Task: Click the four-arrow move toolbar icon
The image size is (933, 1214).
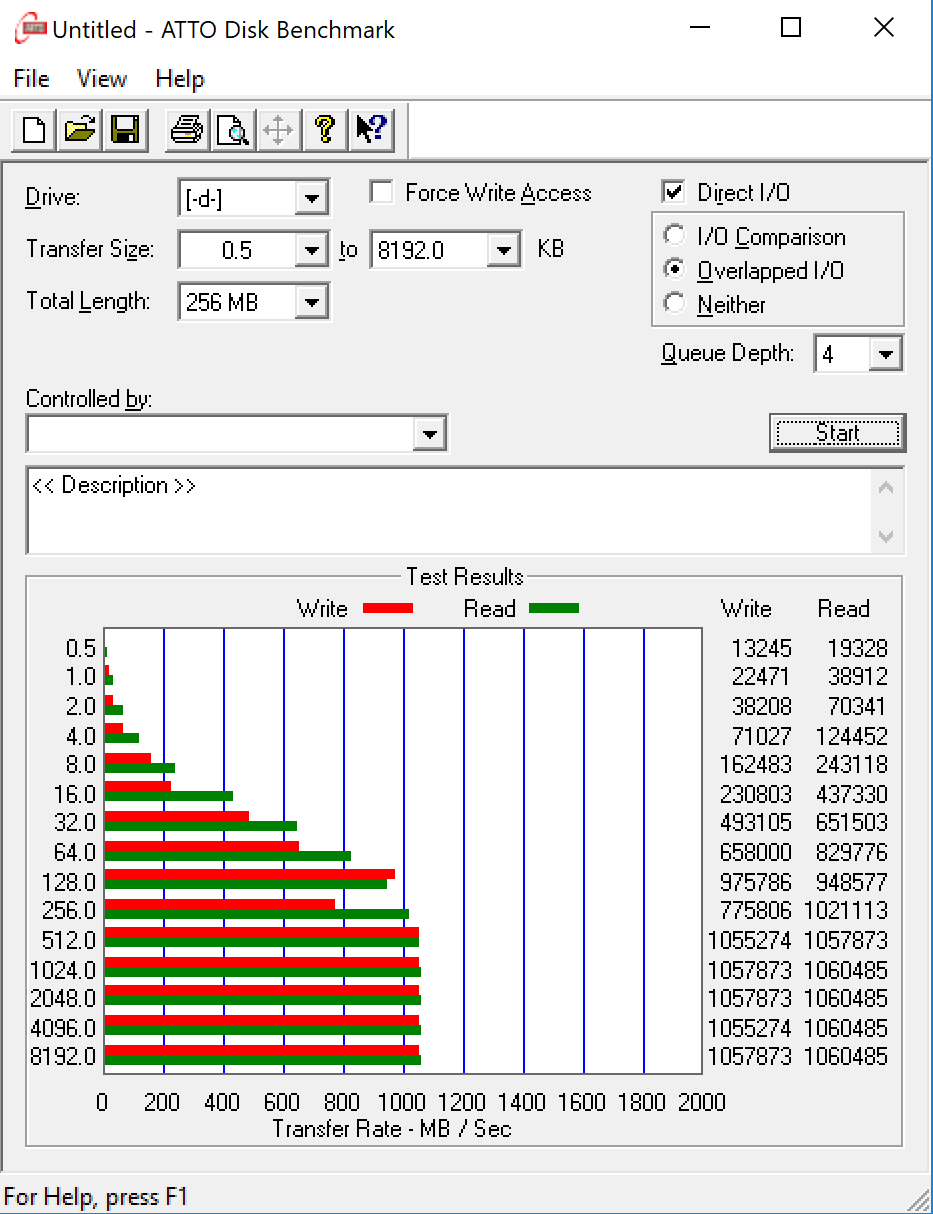Action: (x=279, y=130)
